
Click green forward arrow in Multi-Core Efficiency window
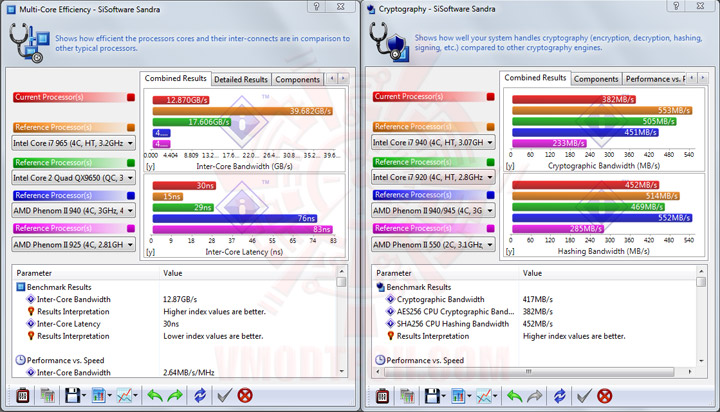175,395
